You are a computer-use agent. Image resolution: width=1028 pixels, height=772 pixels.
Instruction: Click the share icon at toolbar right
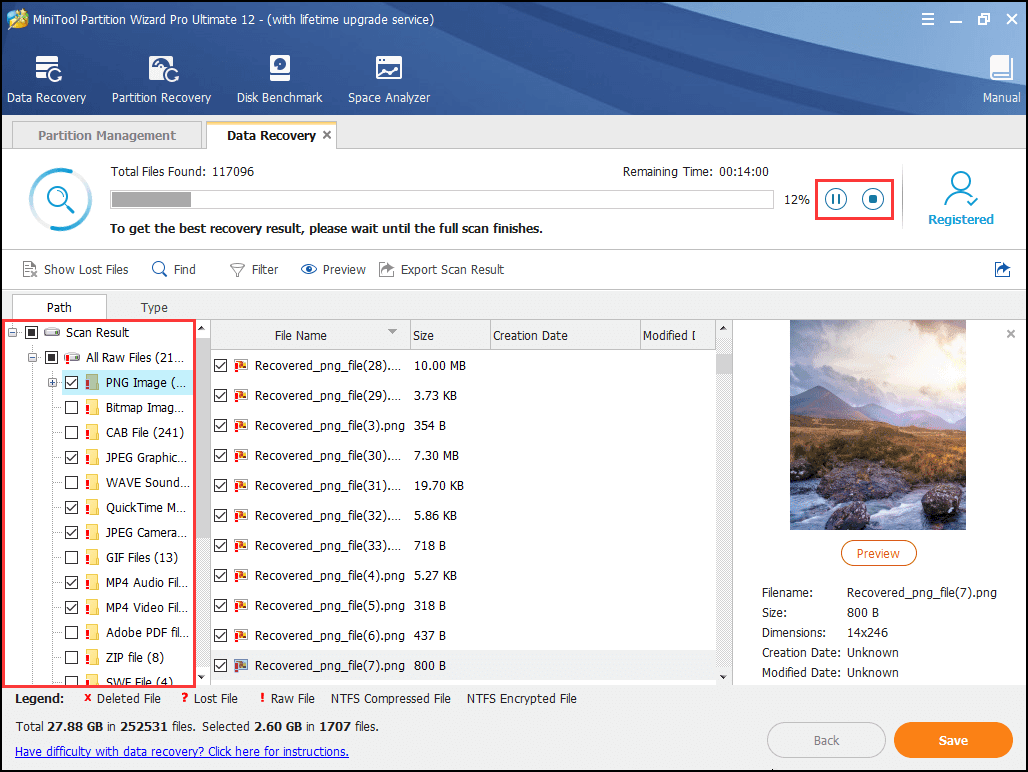click(1002, 269)
